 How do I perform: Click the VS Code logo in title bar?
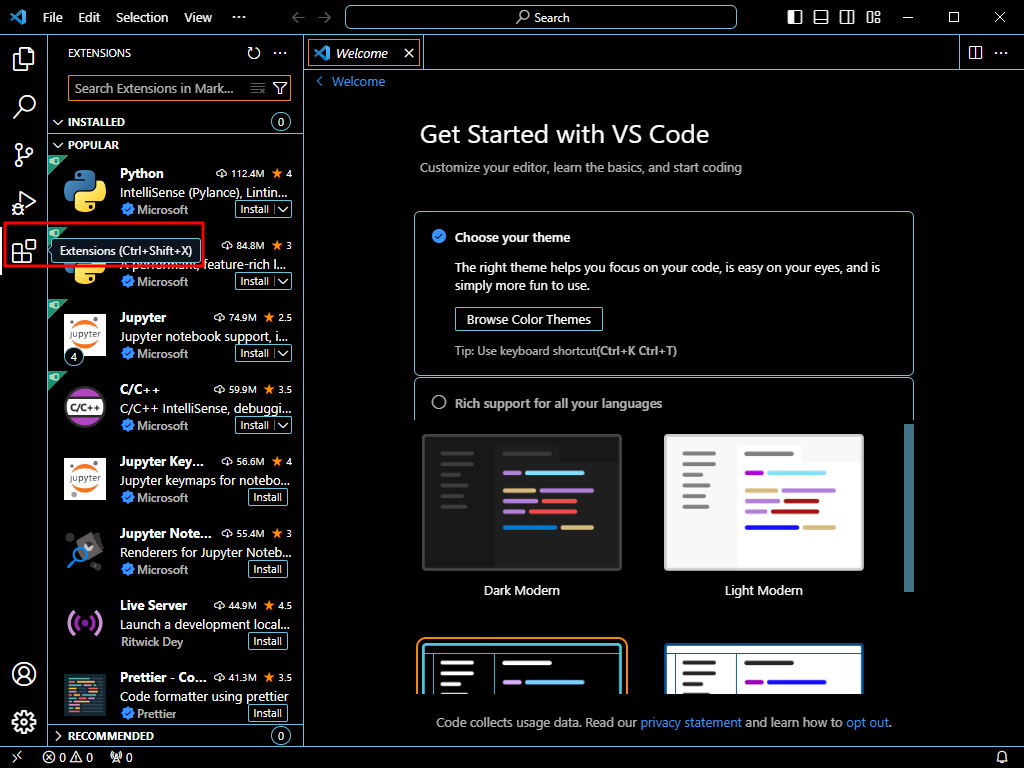(18, 17)
